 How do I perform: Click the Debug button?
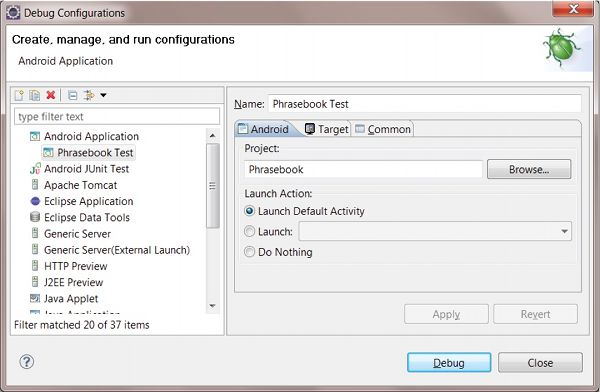(x=449, y=363)
